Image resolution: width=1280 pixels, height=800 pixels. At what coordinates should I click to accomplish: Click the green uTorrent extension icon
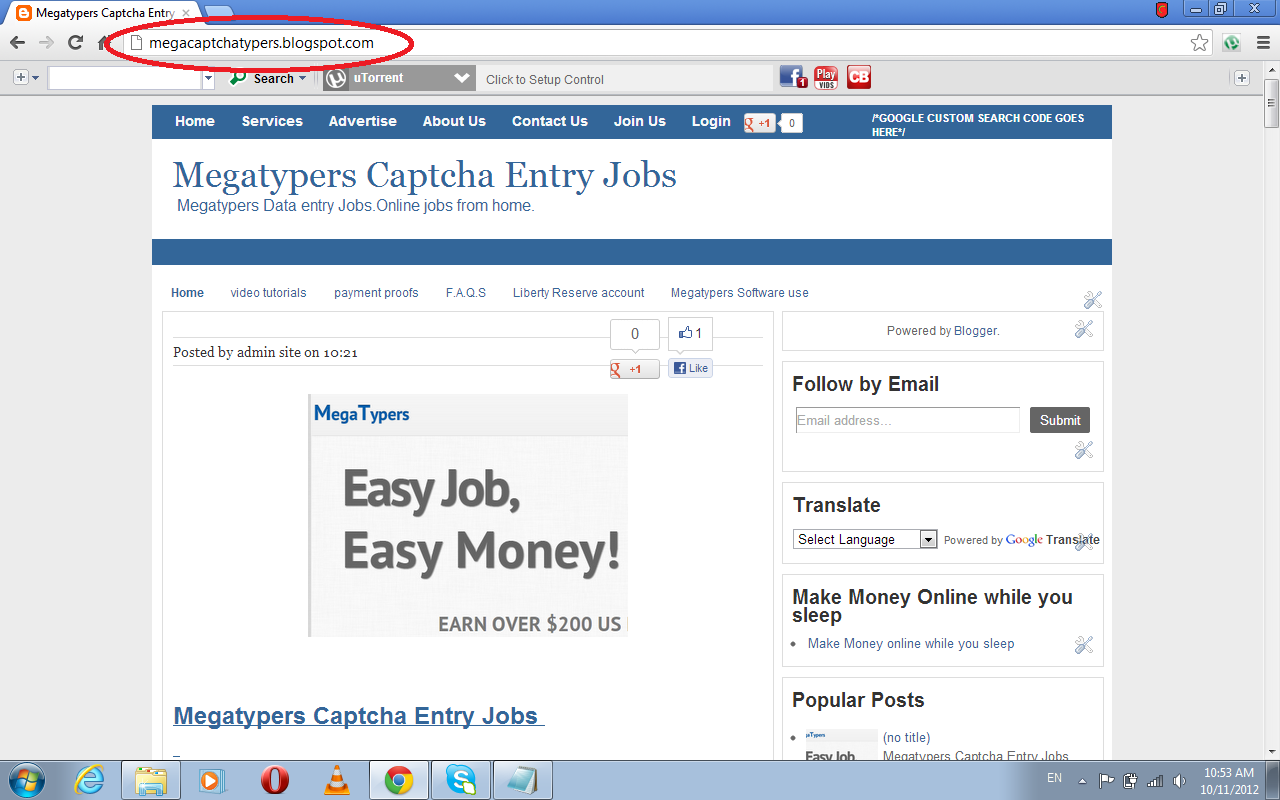(x=1232, y=43)
